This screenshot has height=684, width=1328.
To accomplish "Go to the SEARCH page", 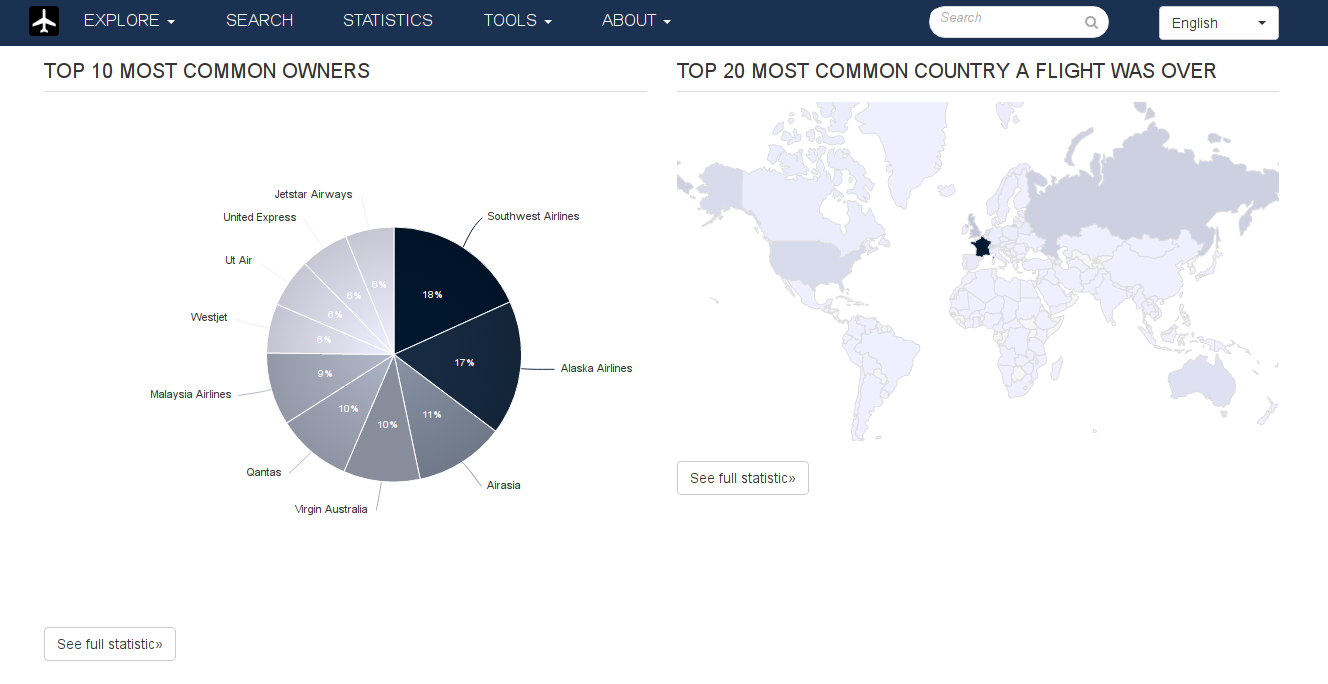I will [259, 21].
